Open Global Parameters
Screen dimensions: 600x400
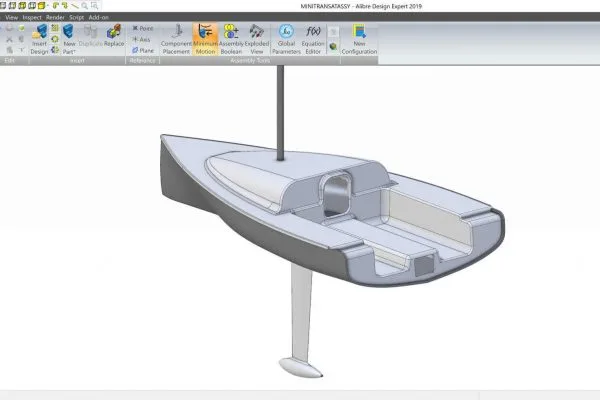click(x=286, y=39)
